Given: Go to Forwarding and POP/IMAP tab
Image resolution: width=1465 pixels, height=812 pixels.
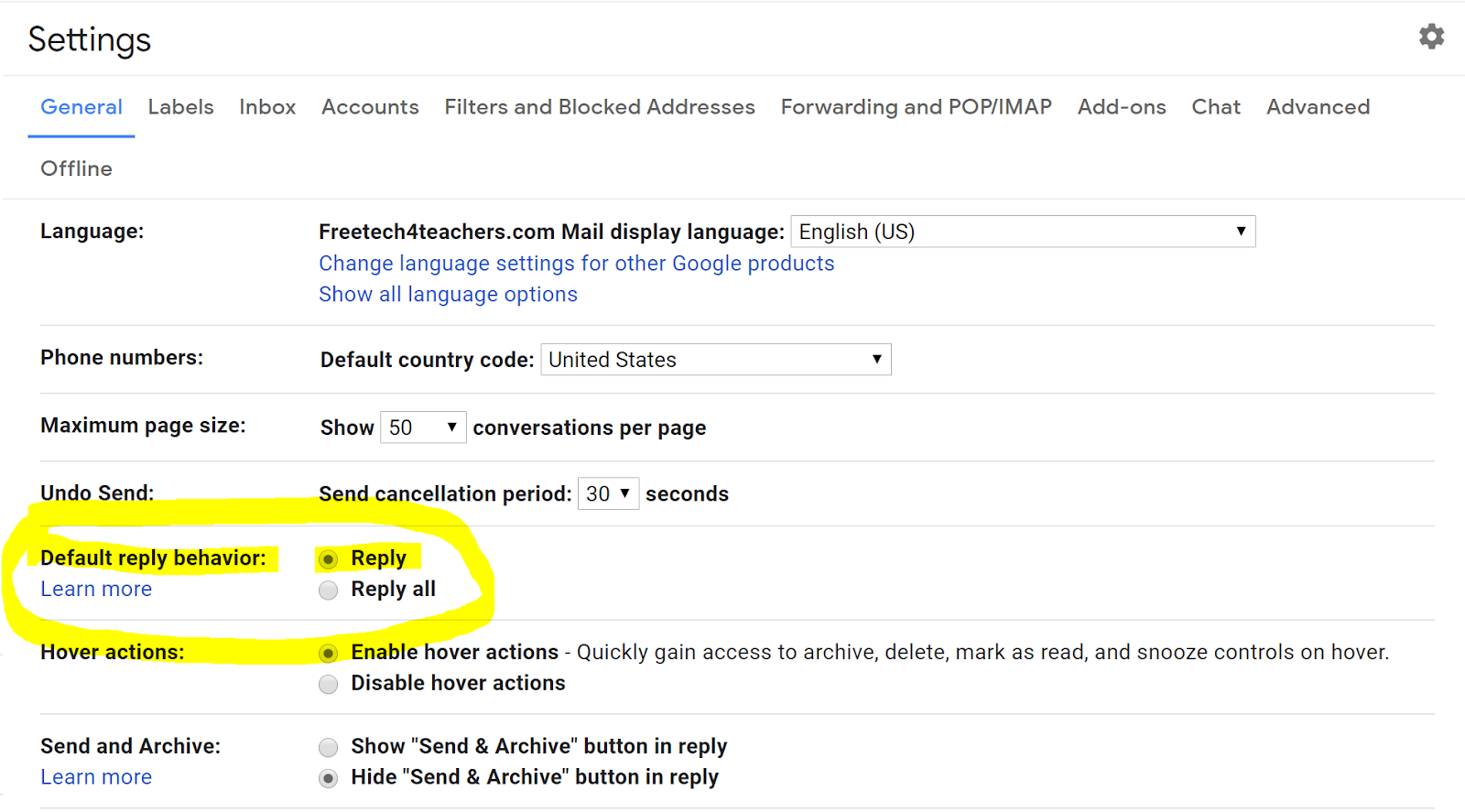Looking at the screenshot, I should coord(916,107).
